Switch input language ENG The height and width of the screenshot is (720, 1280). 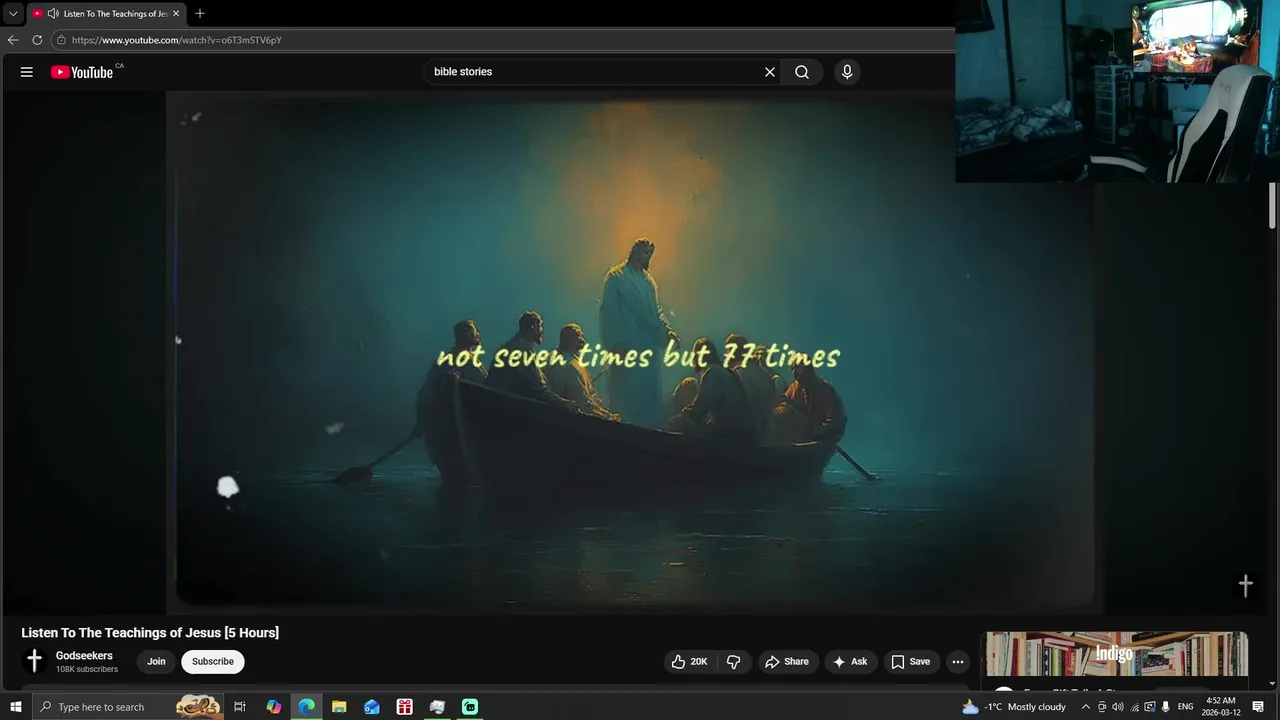pyautogui.click(x=1186, y=707)
